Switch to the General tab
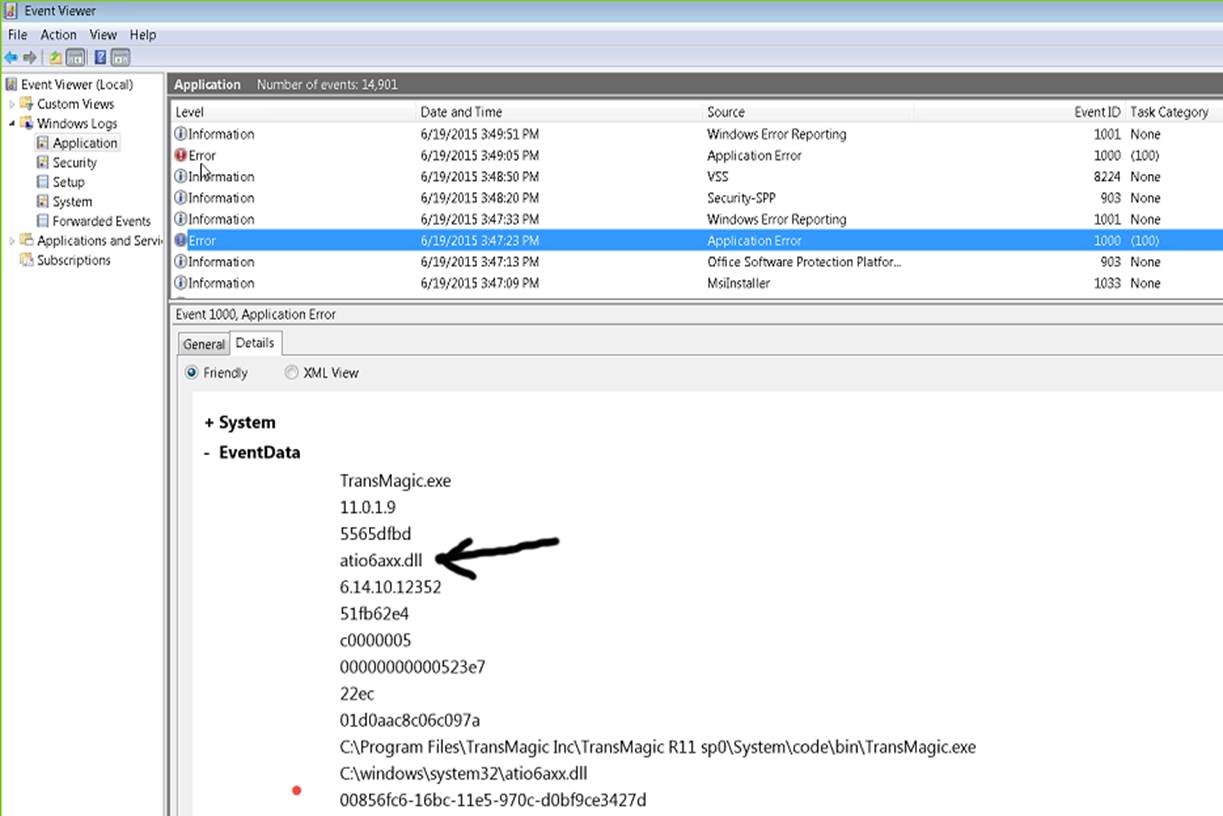Screen dimensions: 1223x816 click(204, 344)
